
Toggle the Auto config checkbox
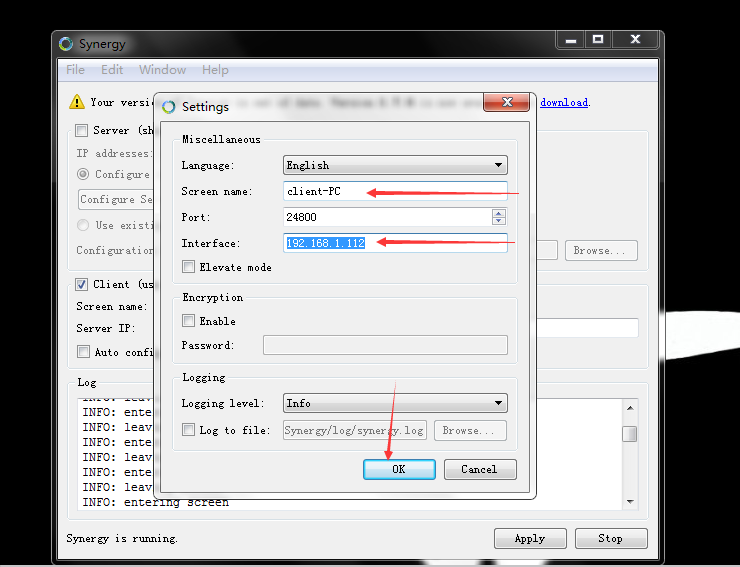pyautogui.click(x=84, y=352)
